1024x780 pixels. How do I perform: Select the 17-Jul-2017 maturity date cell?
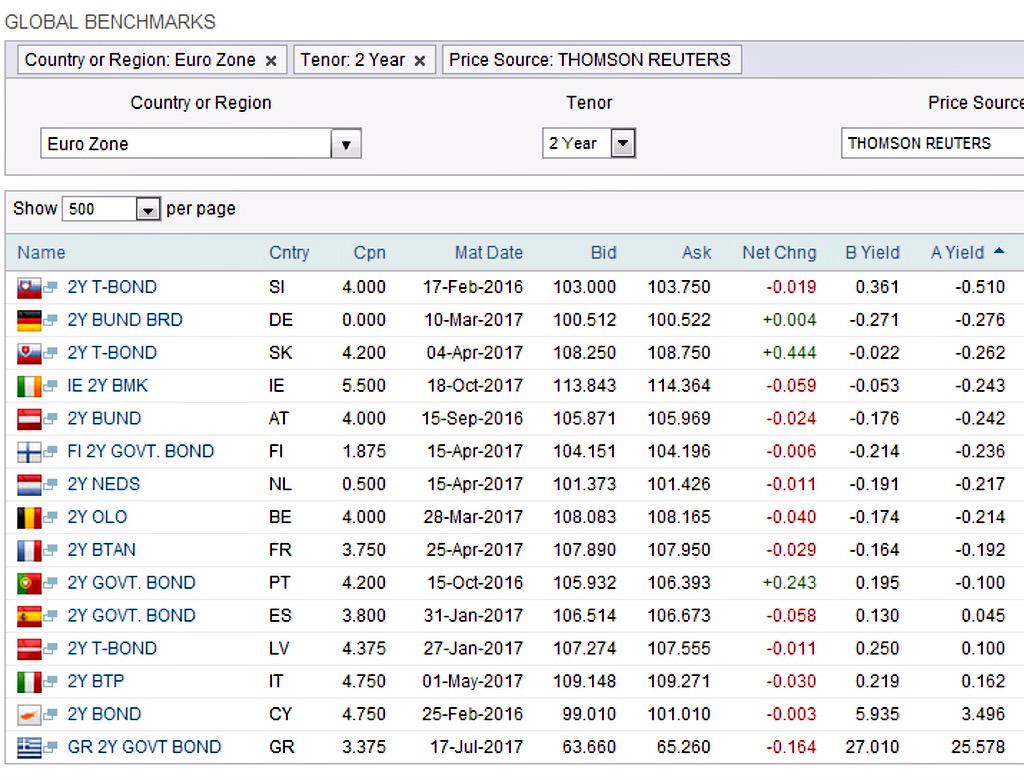[476, 747]
